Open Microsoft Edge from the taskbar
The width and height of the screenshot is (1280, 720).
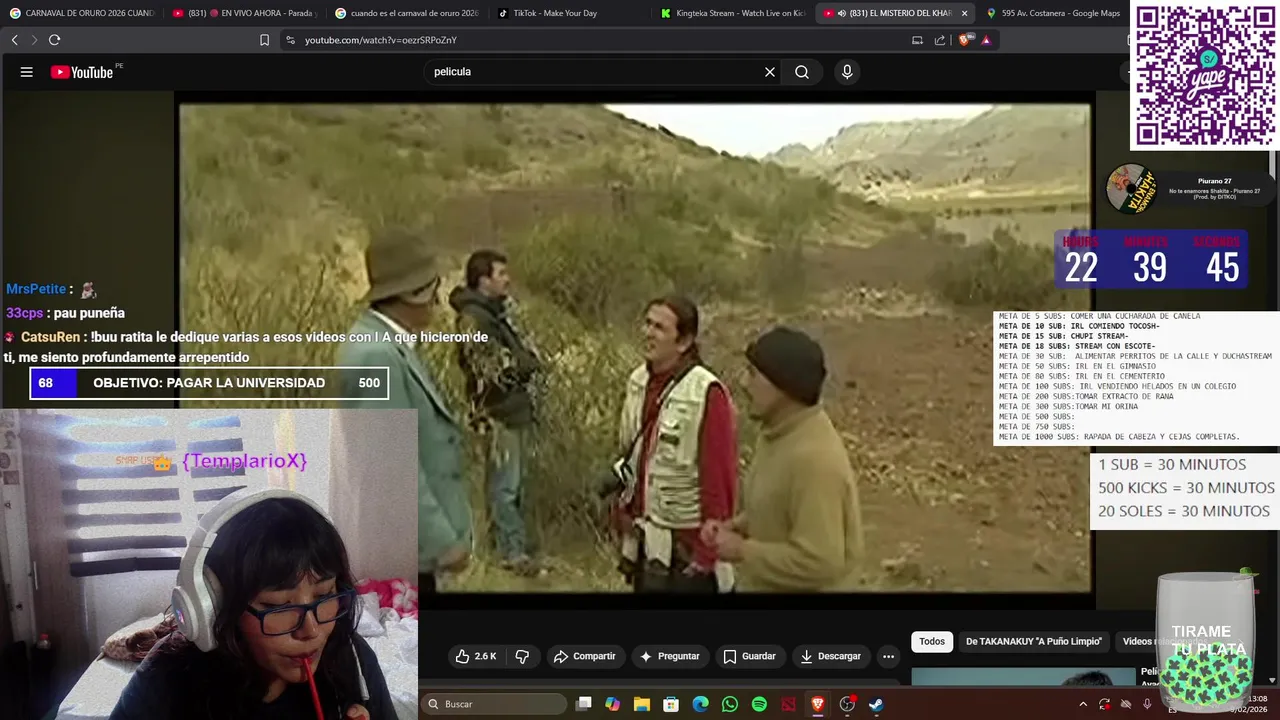[701, 704]
